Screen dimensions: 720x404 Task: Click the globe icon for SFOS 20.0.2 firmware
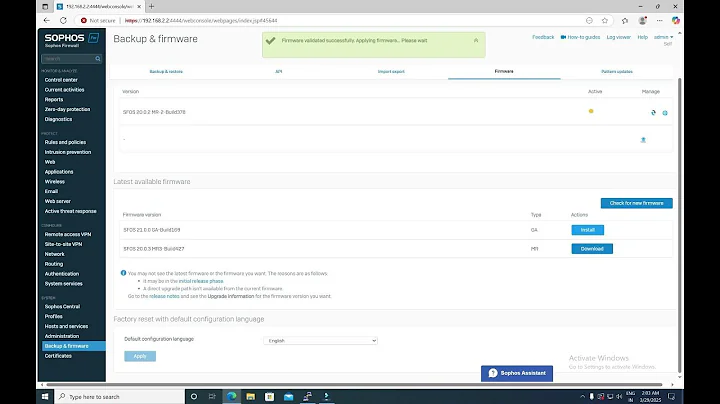point(665,112)
